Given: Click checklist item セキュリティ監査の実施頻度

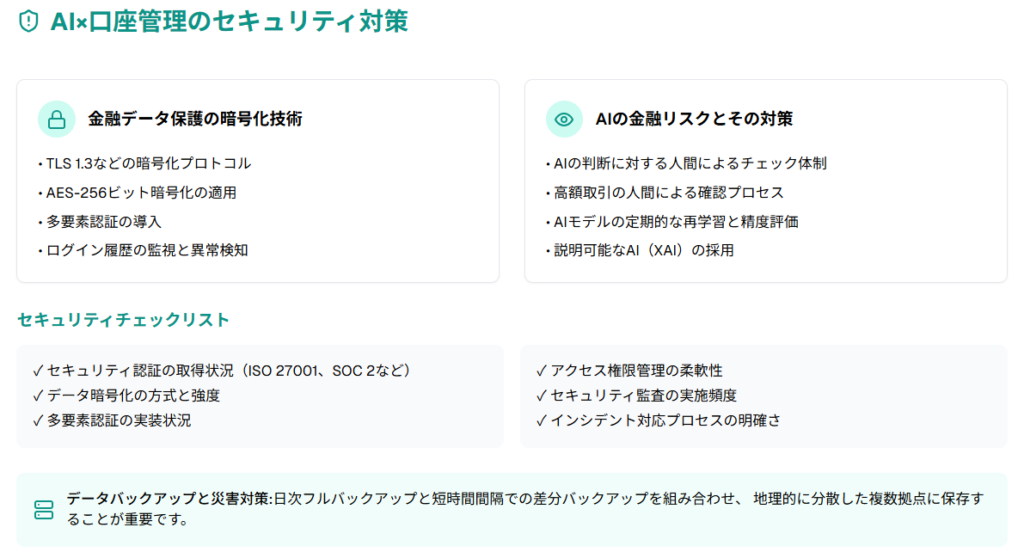Looking at the screenshot, I should pos(637,395).
